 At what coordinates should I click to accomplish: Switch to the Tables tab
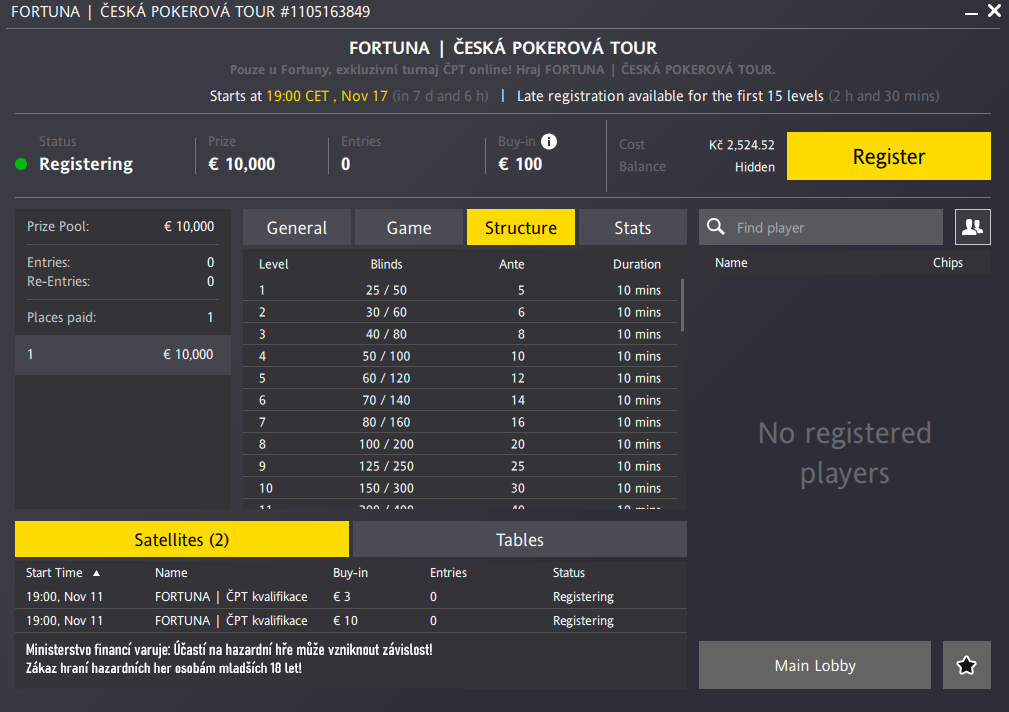click(520, 539)
